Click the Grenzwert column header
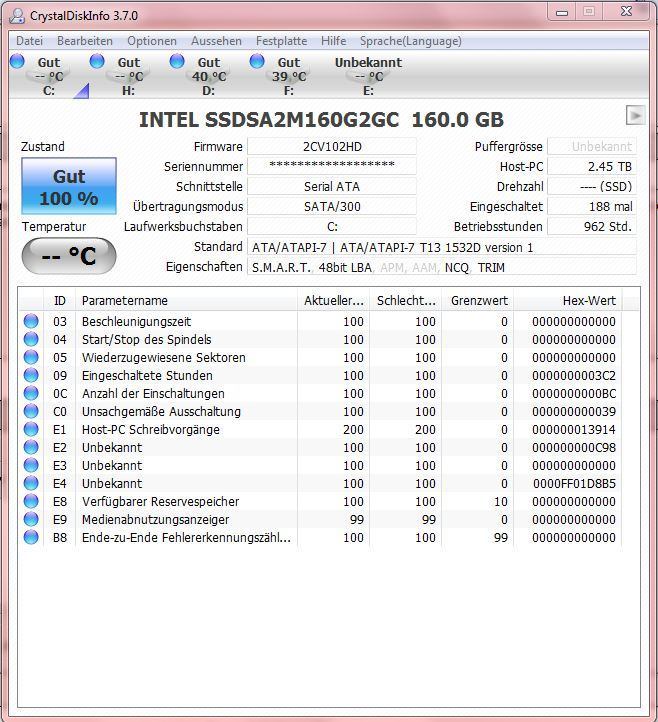 coord(478,301)
